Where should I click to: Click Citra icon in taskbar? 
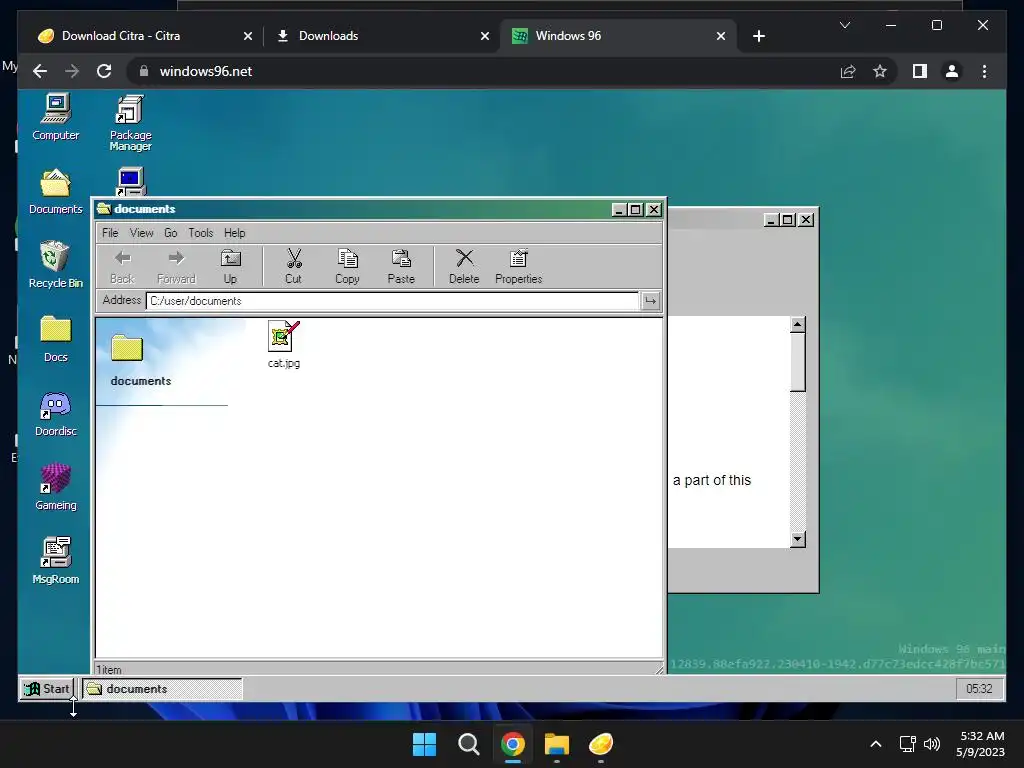pyautogui.click(x=601, y=744)
